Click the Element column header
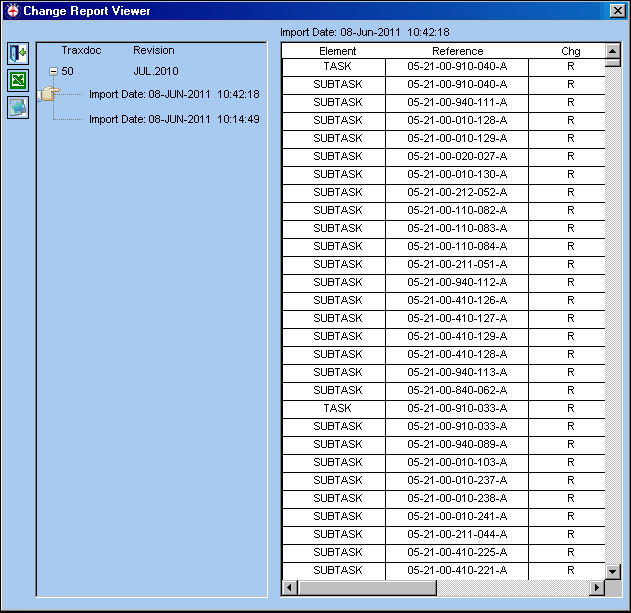The height and width of the screenshot is (613, 631). [337, 51]
